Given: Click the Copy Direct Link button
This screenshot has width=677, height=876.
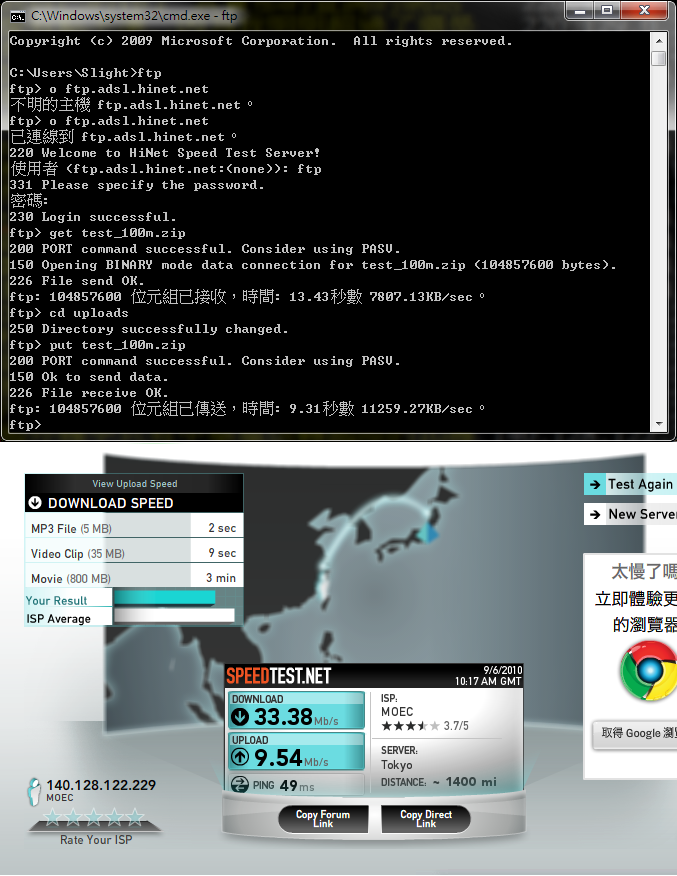Looking at the screenshot, I should 426,818.
